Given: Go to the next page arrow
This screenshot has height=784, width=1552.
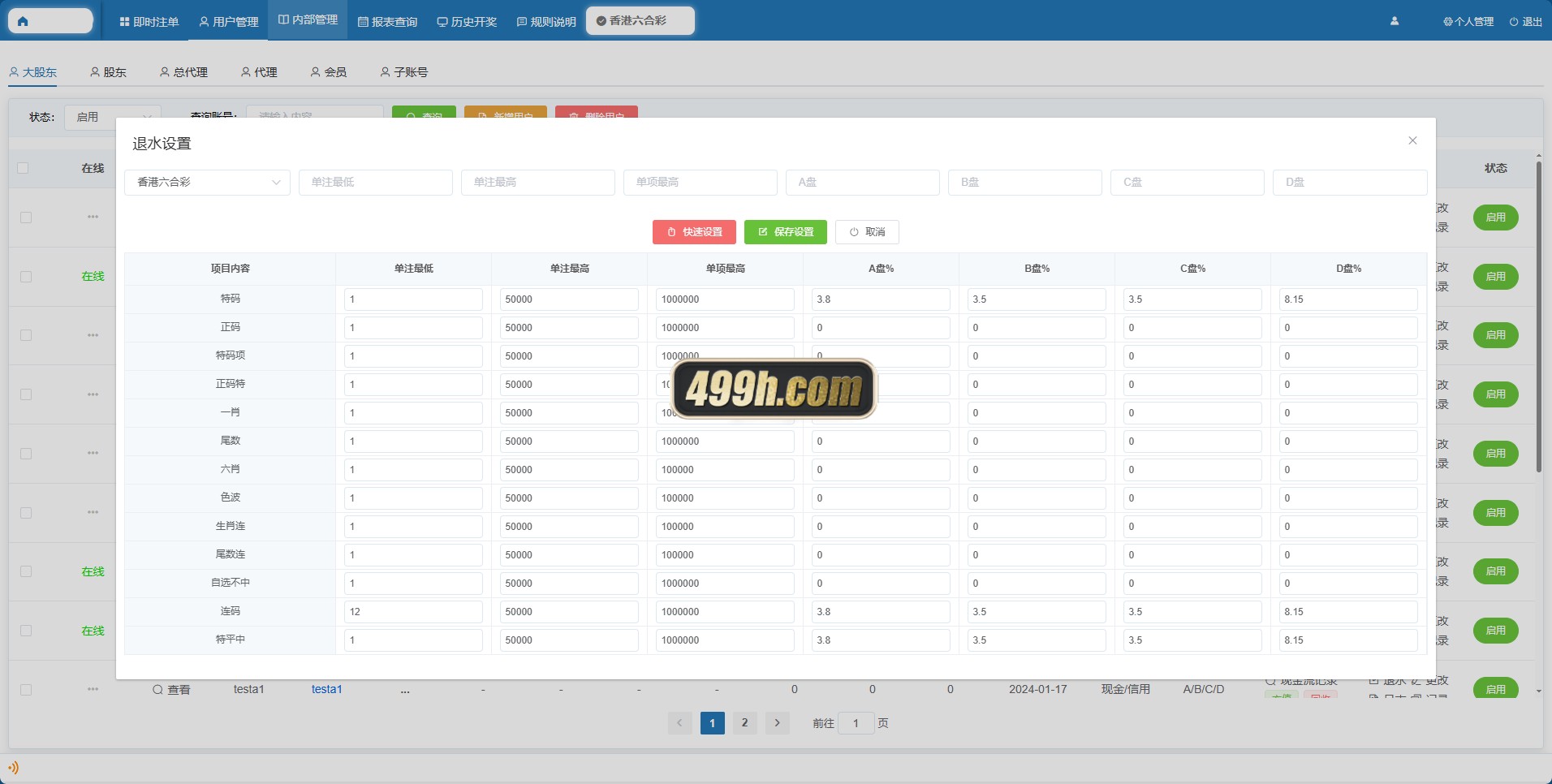Looking at the screenshot, I should point(778,722).
